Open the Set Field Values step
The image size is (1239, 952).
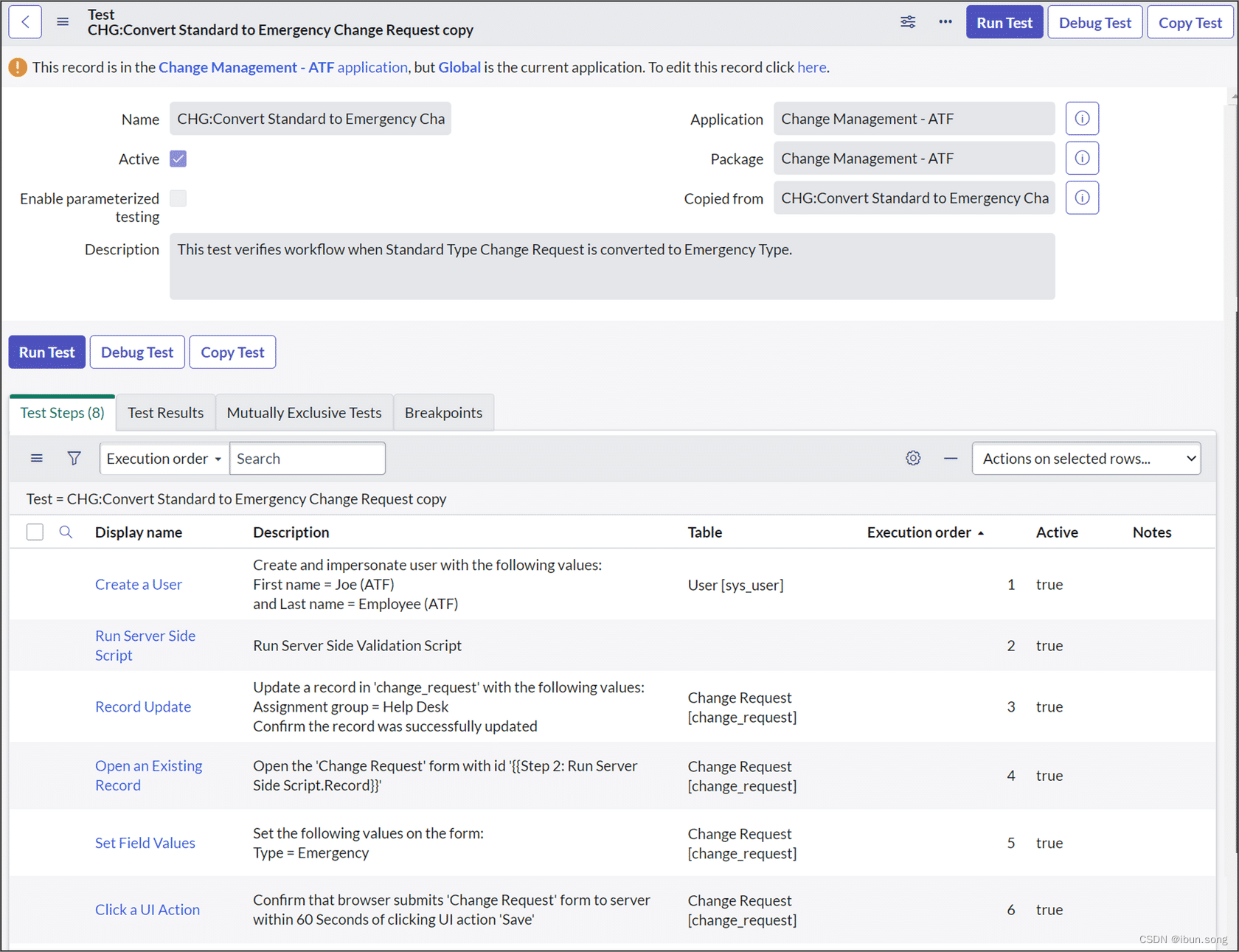coord(145,843)
